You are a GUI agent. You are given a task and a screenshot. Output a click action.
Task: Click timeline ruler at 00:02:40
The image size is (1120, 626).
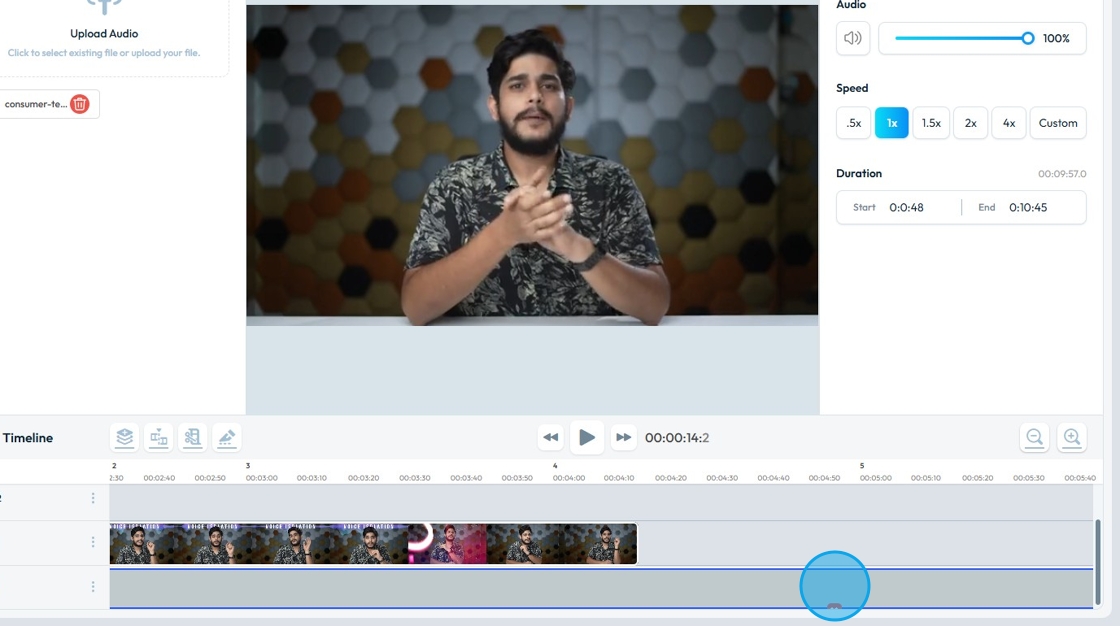[159, 478]
